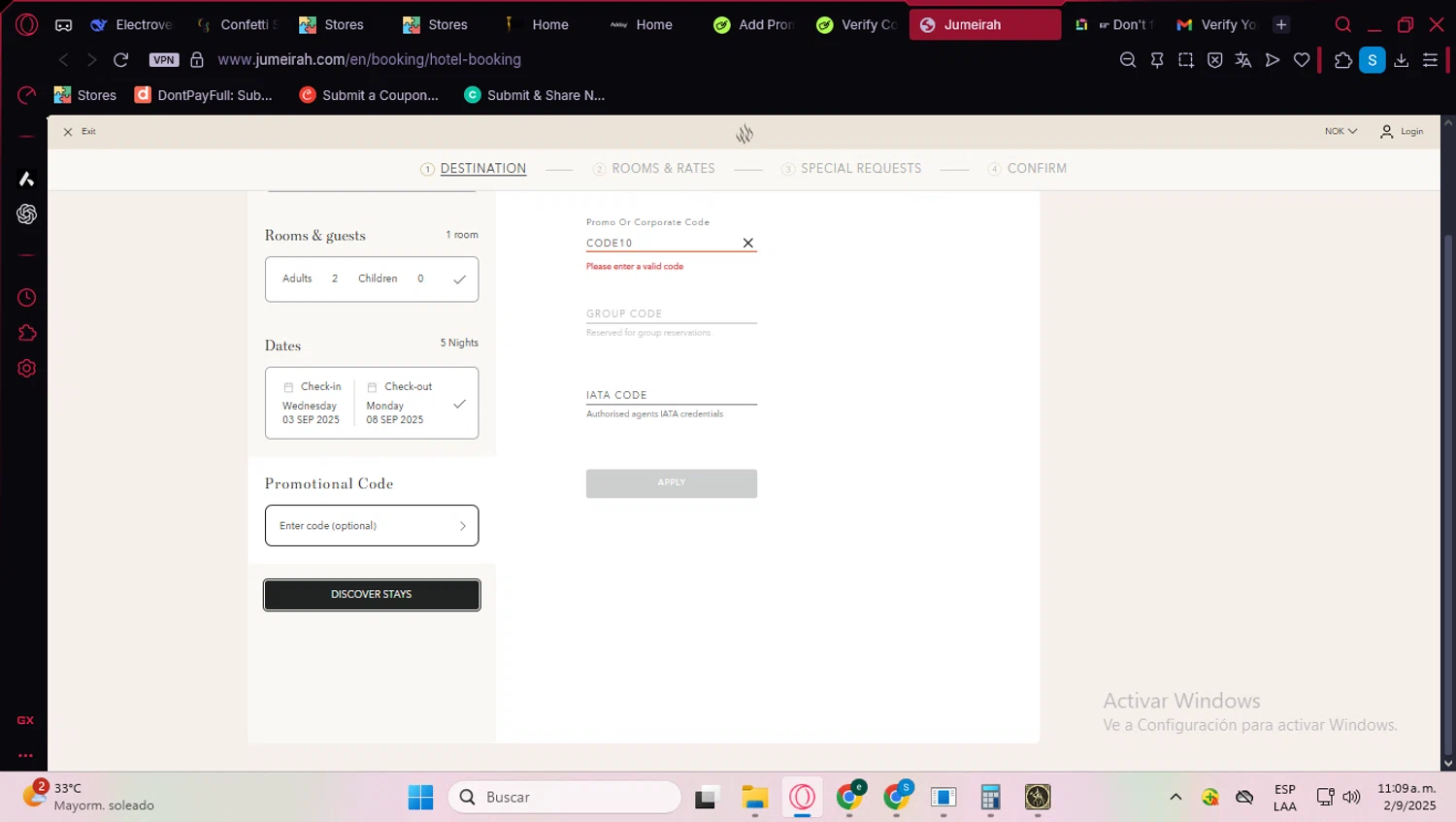Open the Submit a Coupon bookmark
This screenshot has width=1456, height=822.
coord(369,95)
